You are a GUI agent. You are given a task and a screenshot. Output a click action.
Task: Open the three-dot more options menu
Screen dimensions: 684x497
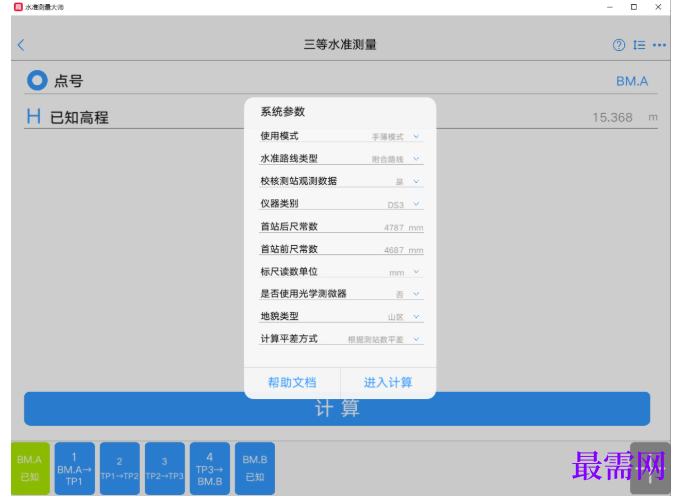pos(659,45)
